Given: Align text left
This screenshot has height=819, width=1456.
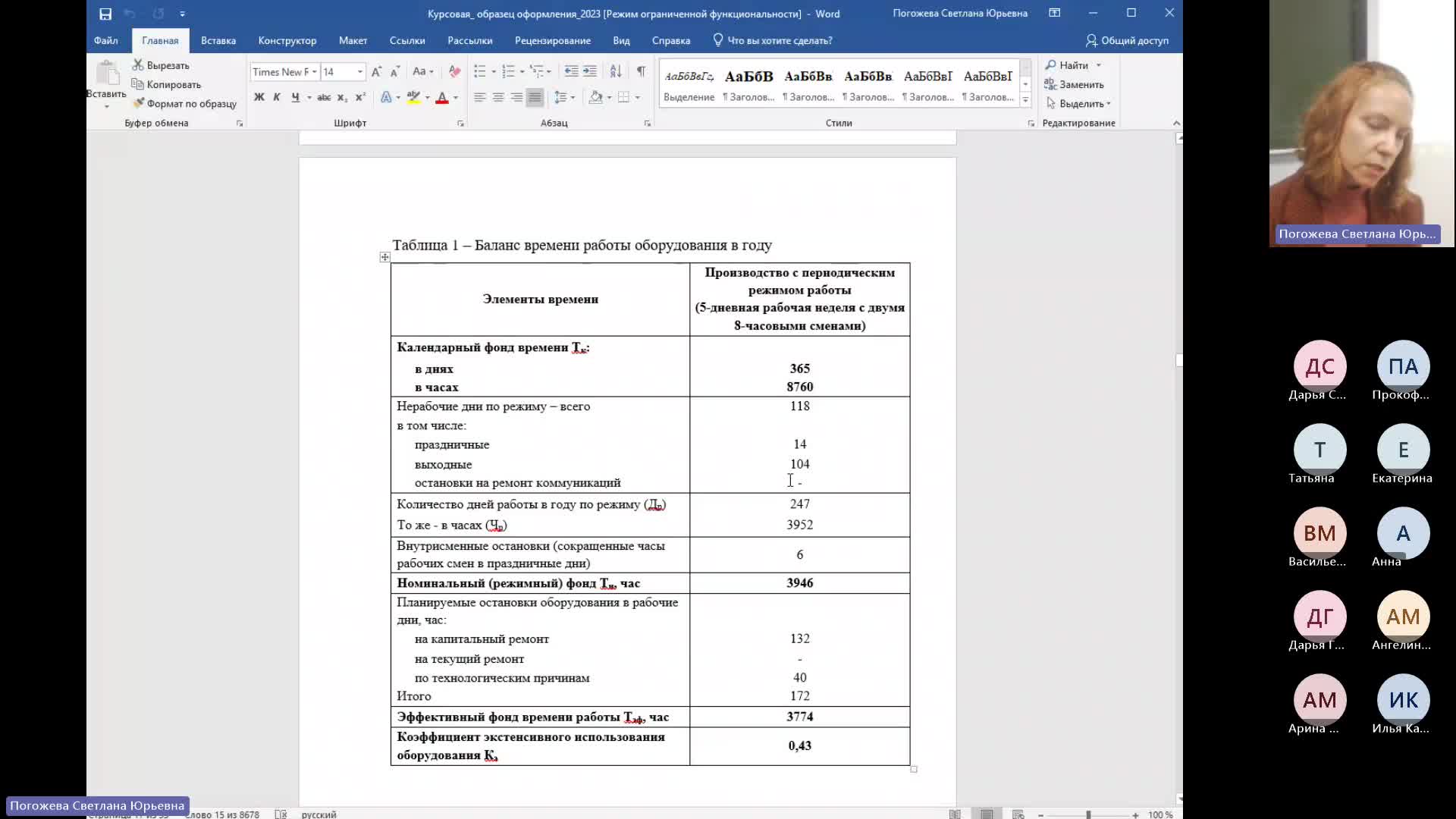Looking at the screenshot, I should 480,97.
